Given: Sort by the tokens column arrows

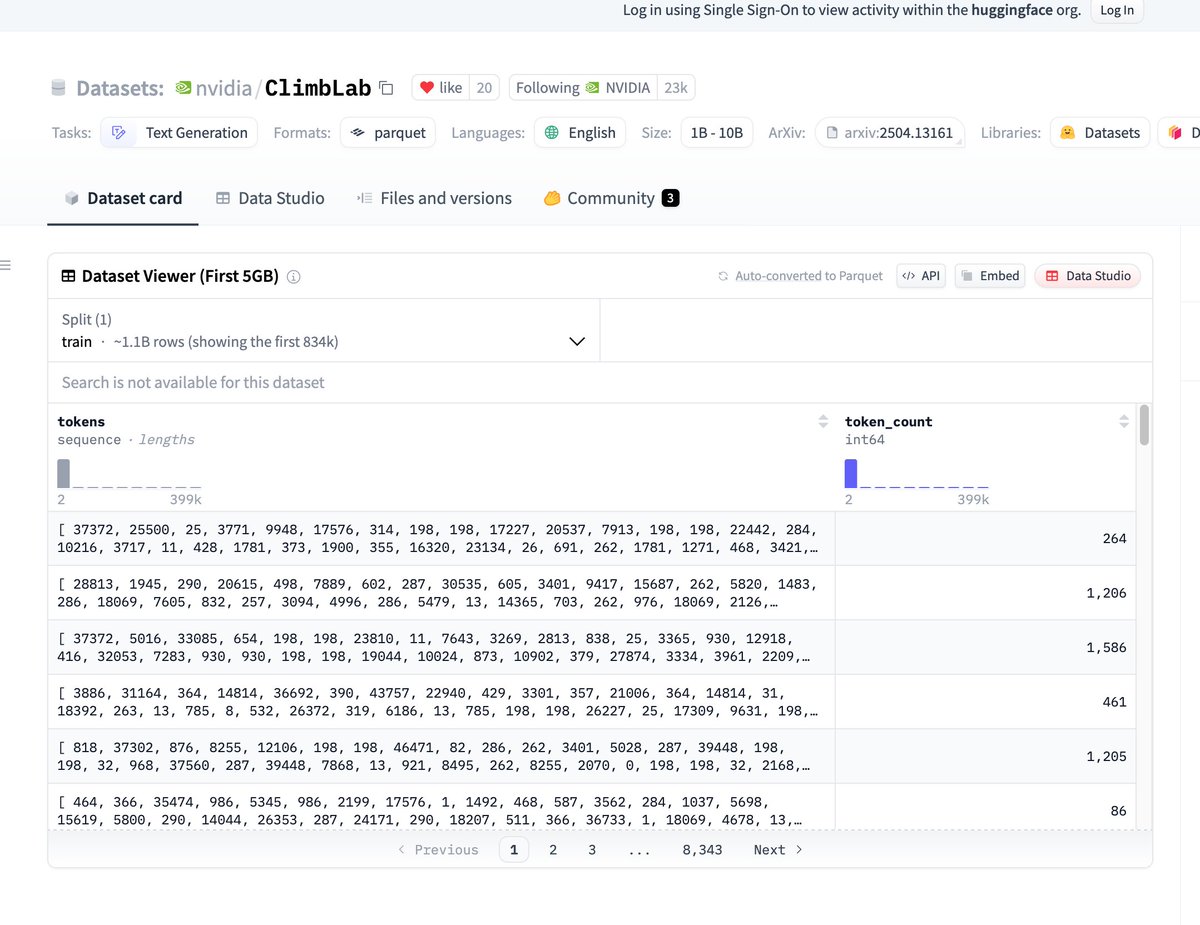Looking at the screenshot, I should pyautogui.click(x=823, y=422).
